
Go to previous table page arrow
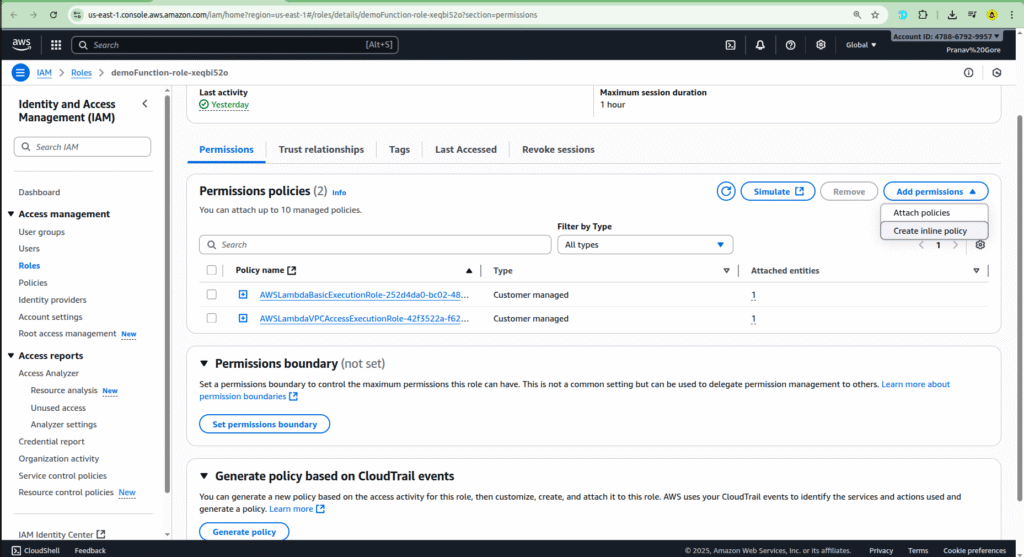click(x=921, y=245)
